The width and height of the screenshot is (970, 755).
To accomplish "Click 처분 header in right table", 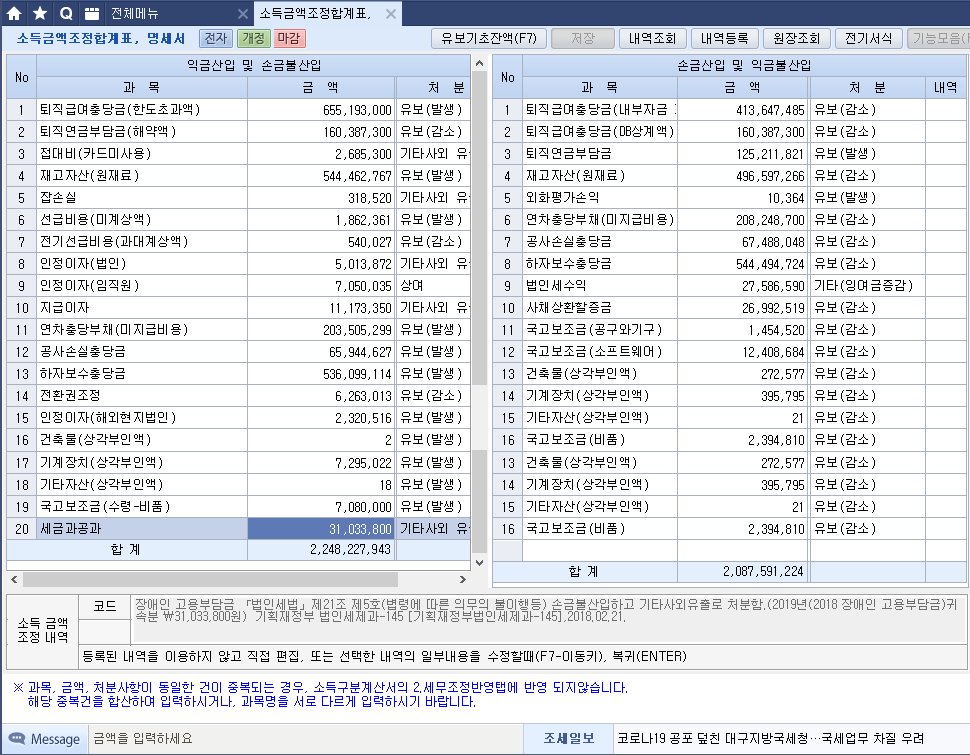I will click(x=867, y=87).
